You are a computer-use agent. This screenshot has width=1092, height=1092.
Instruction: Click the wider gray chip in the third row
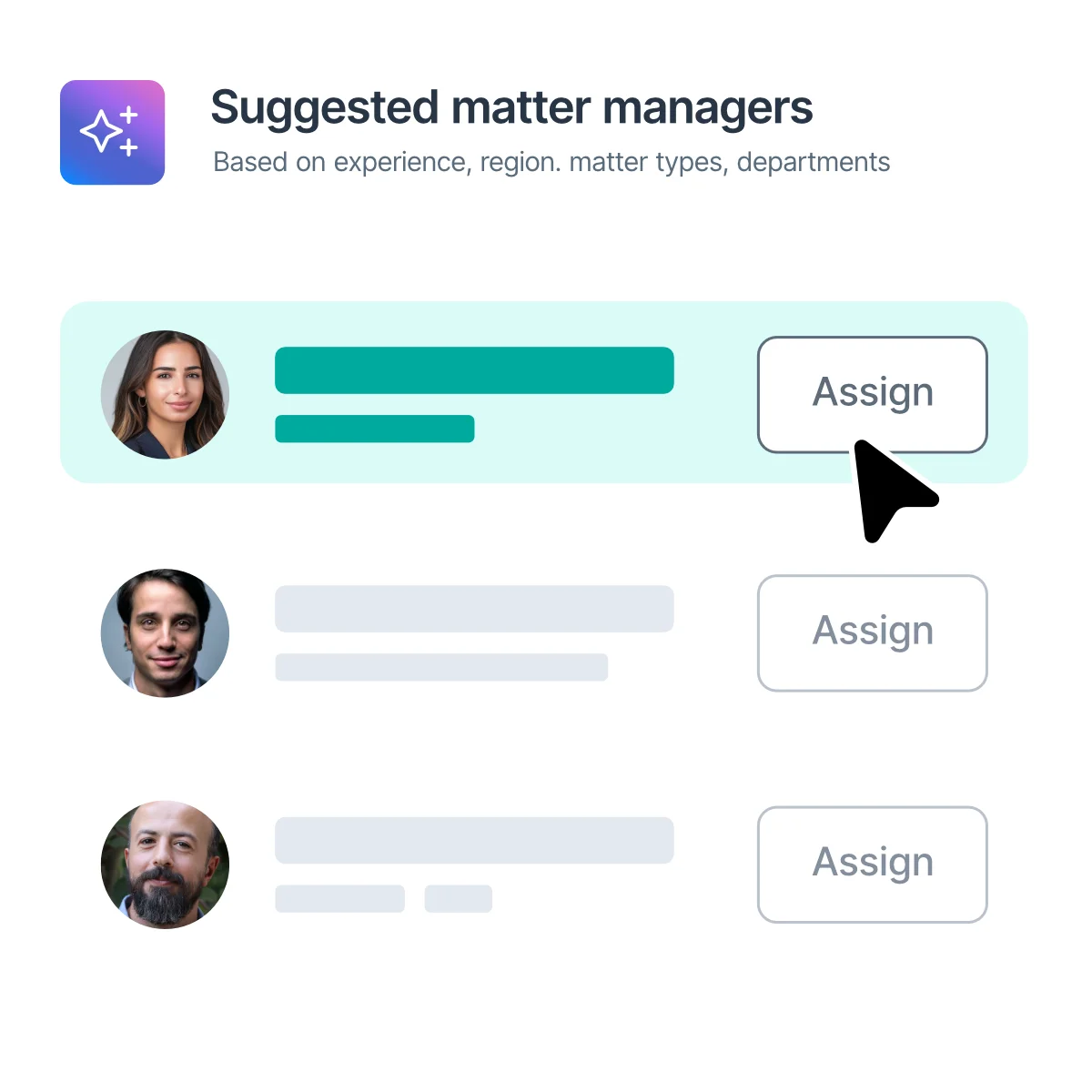pyautogui.click(x=339, y=898)
